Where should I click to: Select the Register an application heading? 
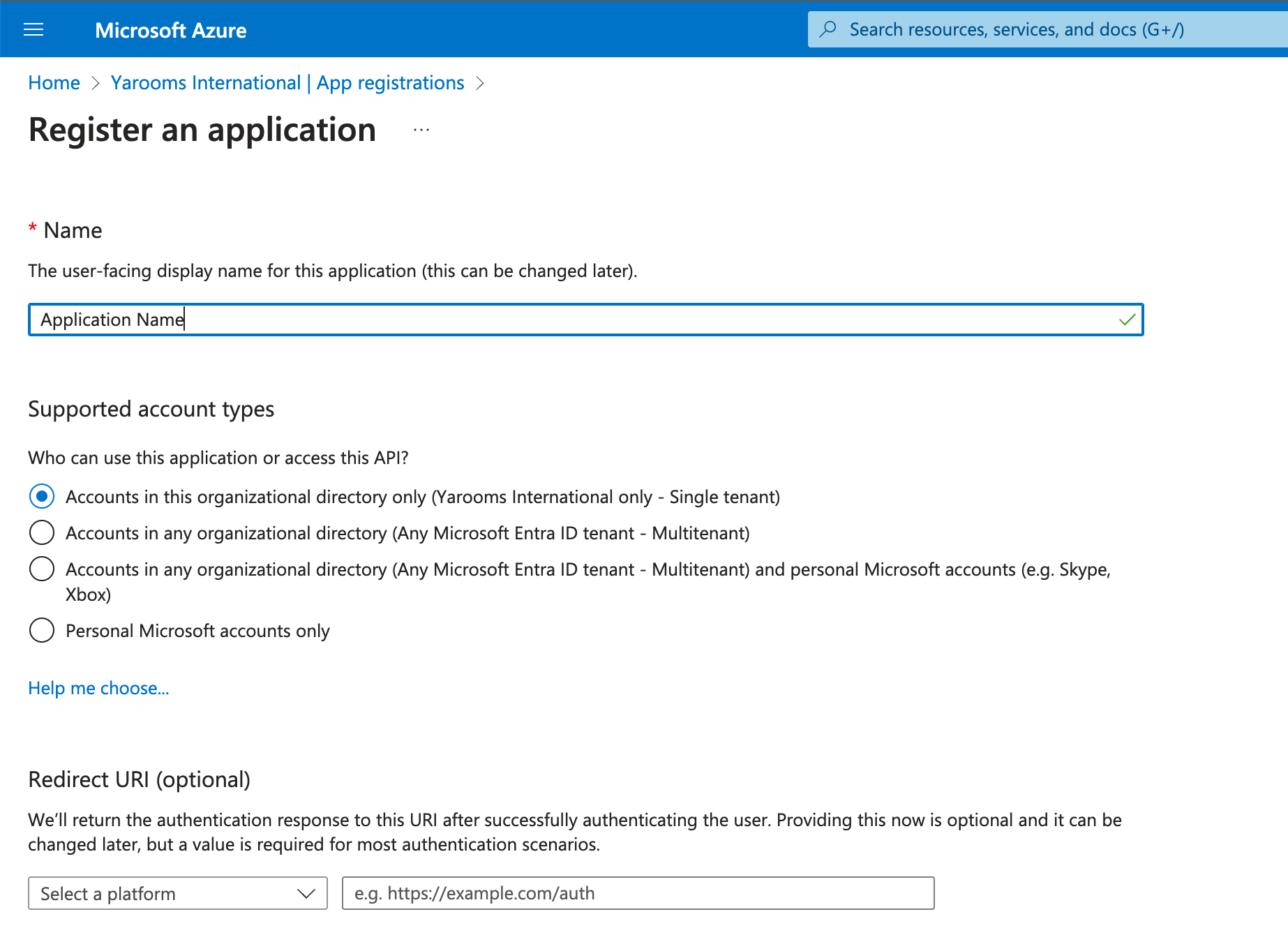click(x=202, y=130)
